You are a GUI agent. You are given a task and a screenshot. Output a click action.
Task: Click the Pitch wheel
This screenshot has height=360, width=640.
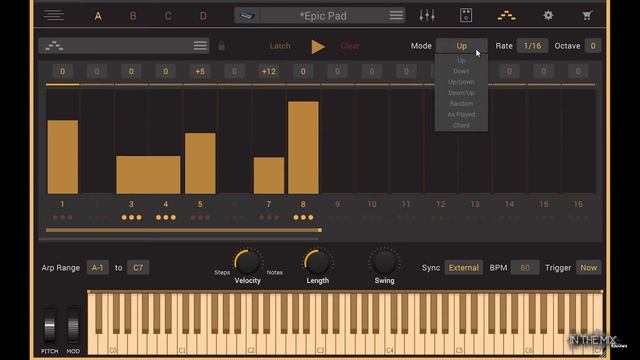pos(49,325)
